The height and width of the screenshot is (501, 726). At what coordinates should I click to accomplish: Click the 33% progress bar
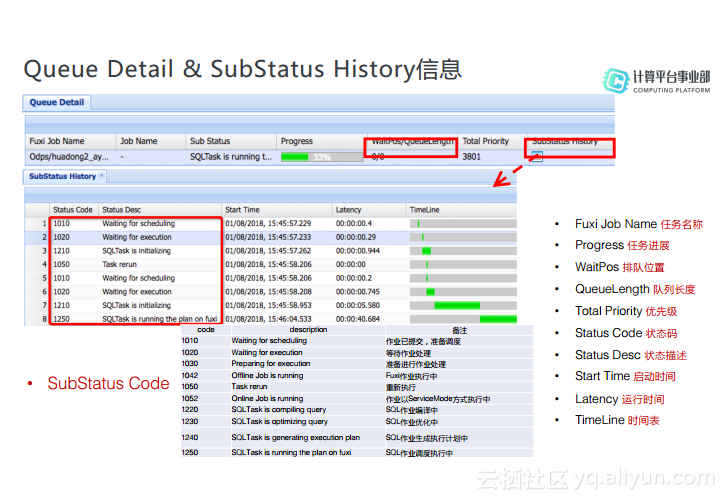pos(322,157)
